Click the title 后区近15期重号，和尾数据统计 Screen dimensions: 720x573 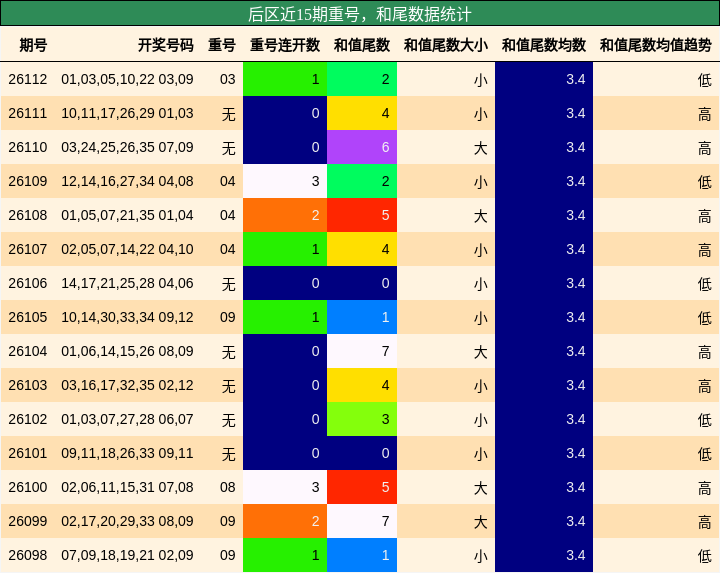click(360, 14)
